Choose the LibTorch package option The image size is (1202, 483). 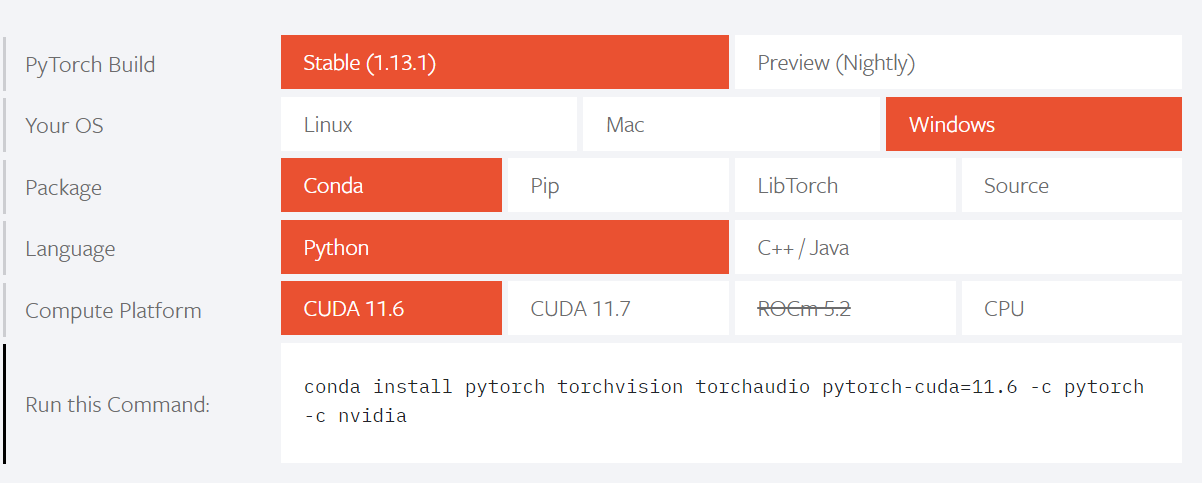844,186
